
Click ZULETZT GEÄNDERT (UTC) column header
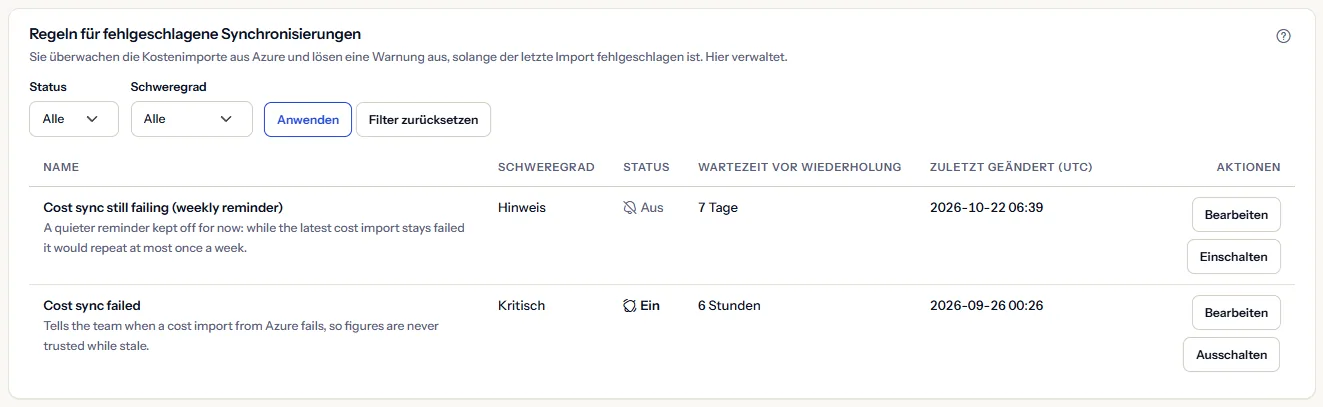[1011, 167]
